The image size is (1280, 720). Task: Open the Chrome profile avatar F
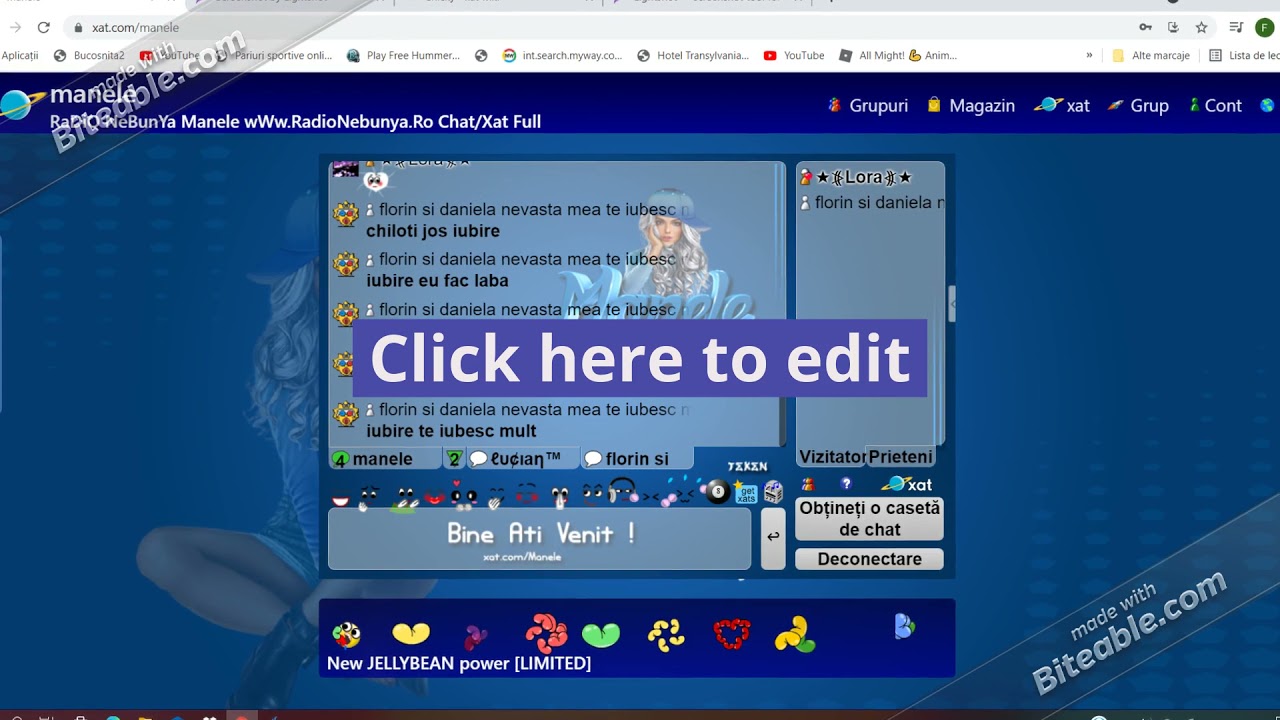point(1265,27)
